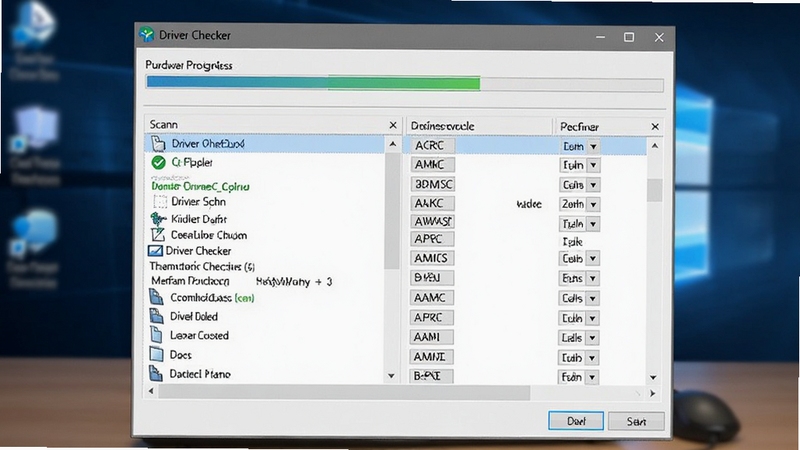Viewport: 800px width, 450px height.
Task: Click the edit icon beside Cesalibe Chuom
Action: 158,235
